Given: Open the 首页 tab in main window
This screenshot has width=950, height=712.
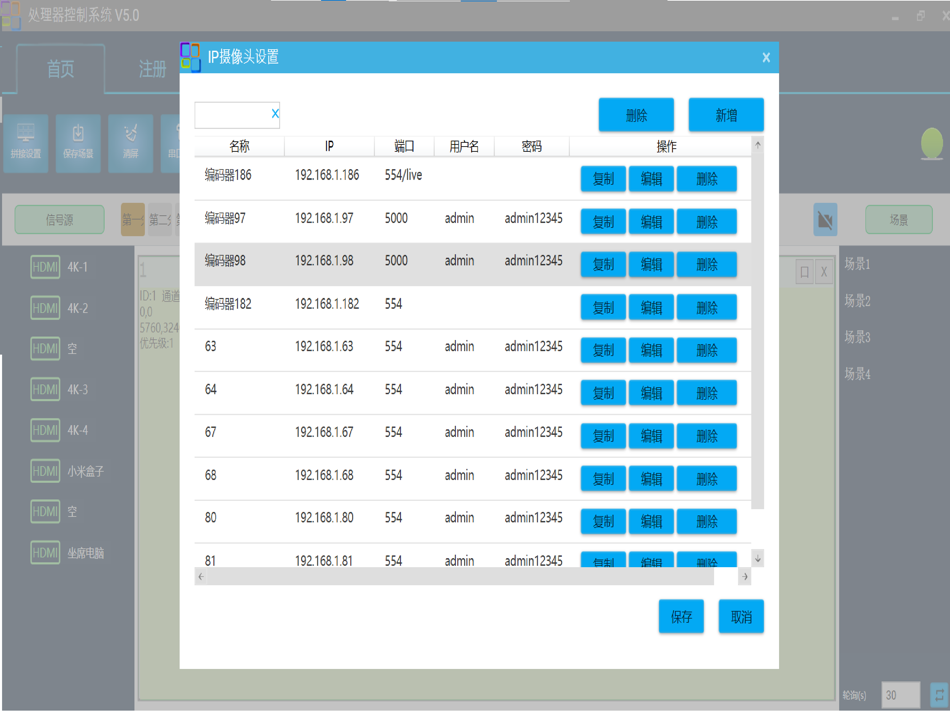Looking at the screenshot, I should (x=61, y=69).
